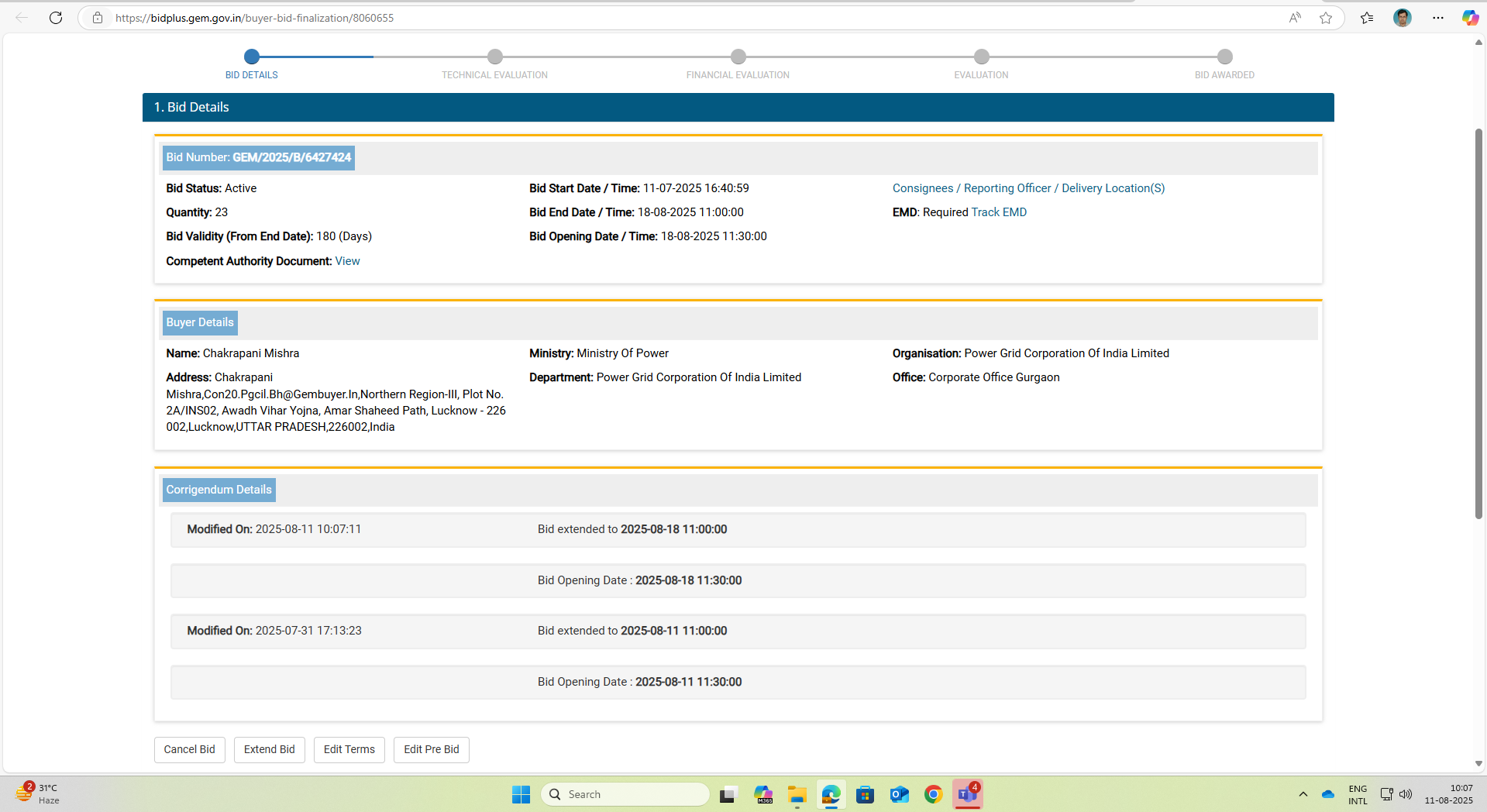Open Microsoft Teams from taskbar
This screenshot has height=812, width=1487.
coord(967,794)
